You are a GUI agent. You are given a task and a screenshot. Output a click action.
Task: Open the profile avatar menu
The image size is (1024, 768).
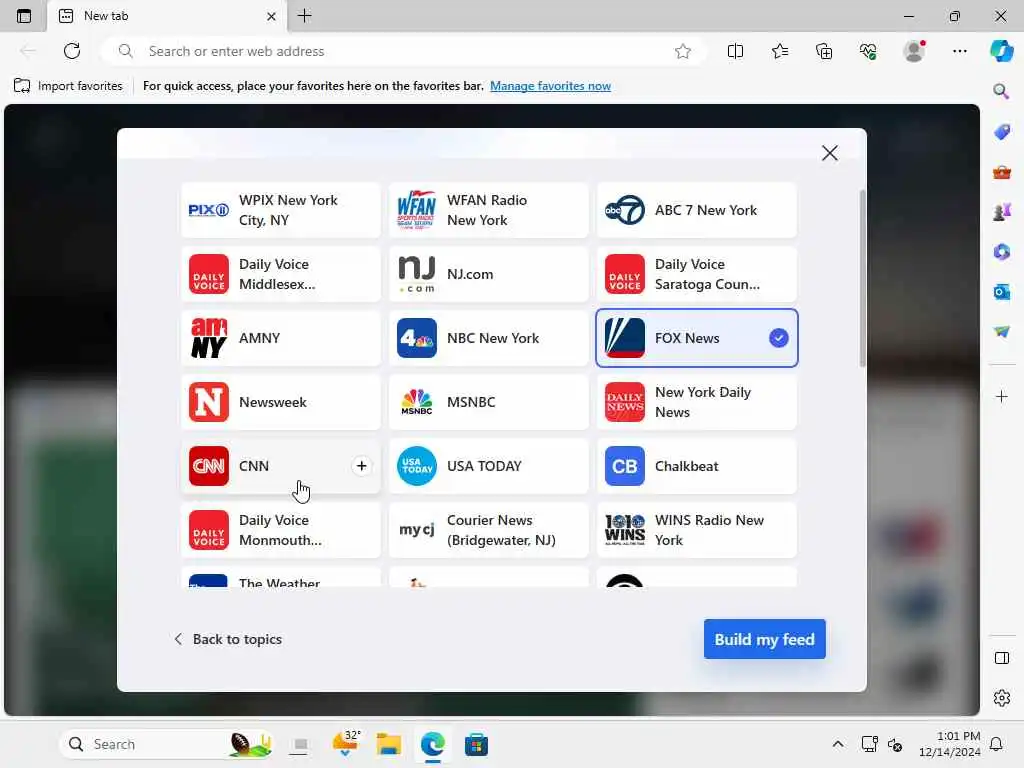coord(914,51)
